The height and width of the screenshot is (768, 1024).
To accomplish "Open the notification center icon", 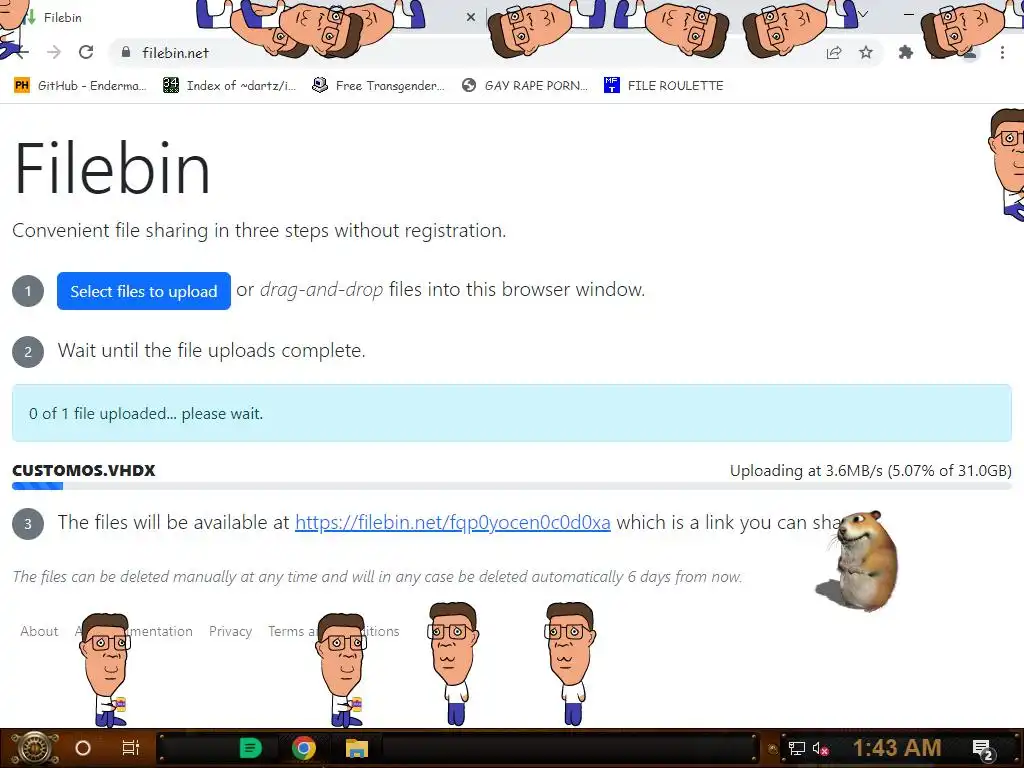I will [x=982, y=749].
